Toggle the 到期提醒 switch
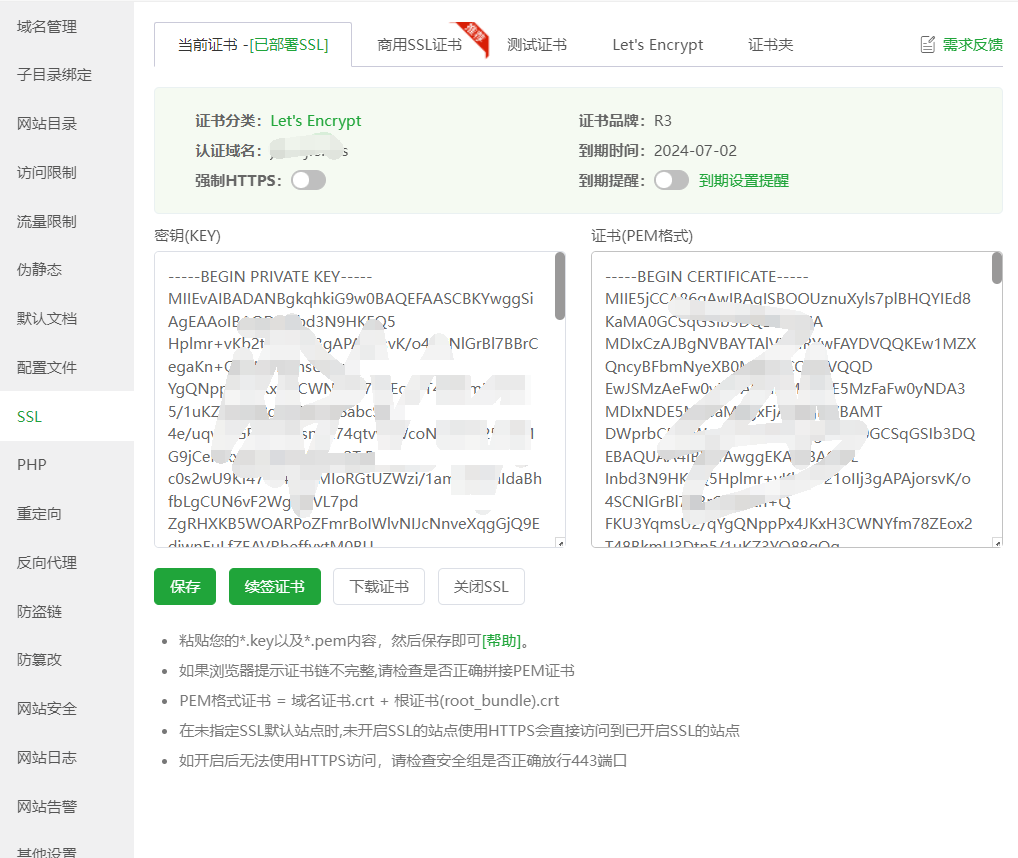Screen dimensions: 1018x858 coord(671,180)
